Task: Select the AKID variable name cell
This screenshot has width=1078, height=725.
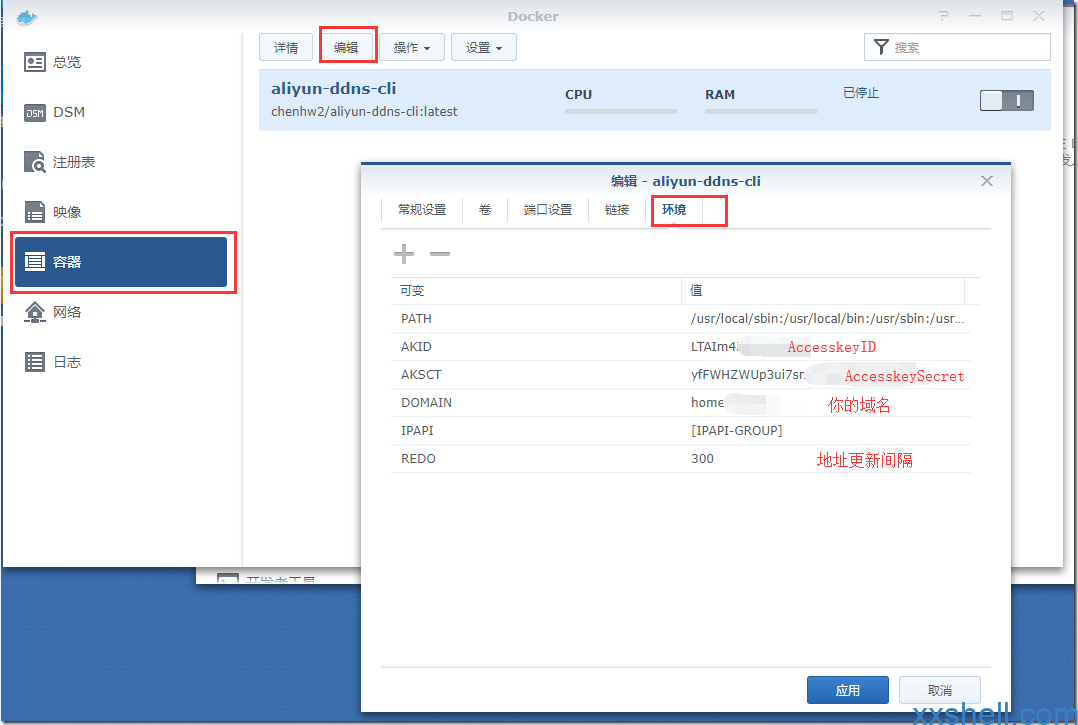Action: pyautogui.click(x=536, y=347)
